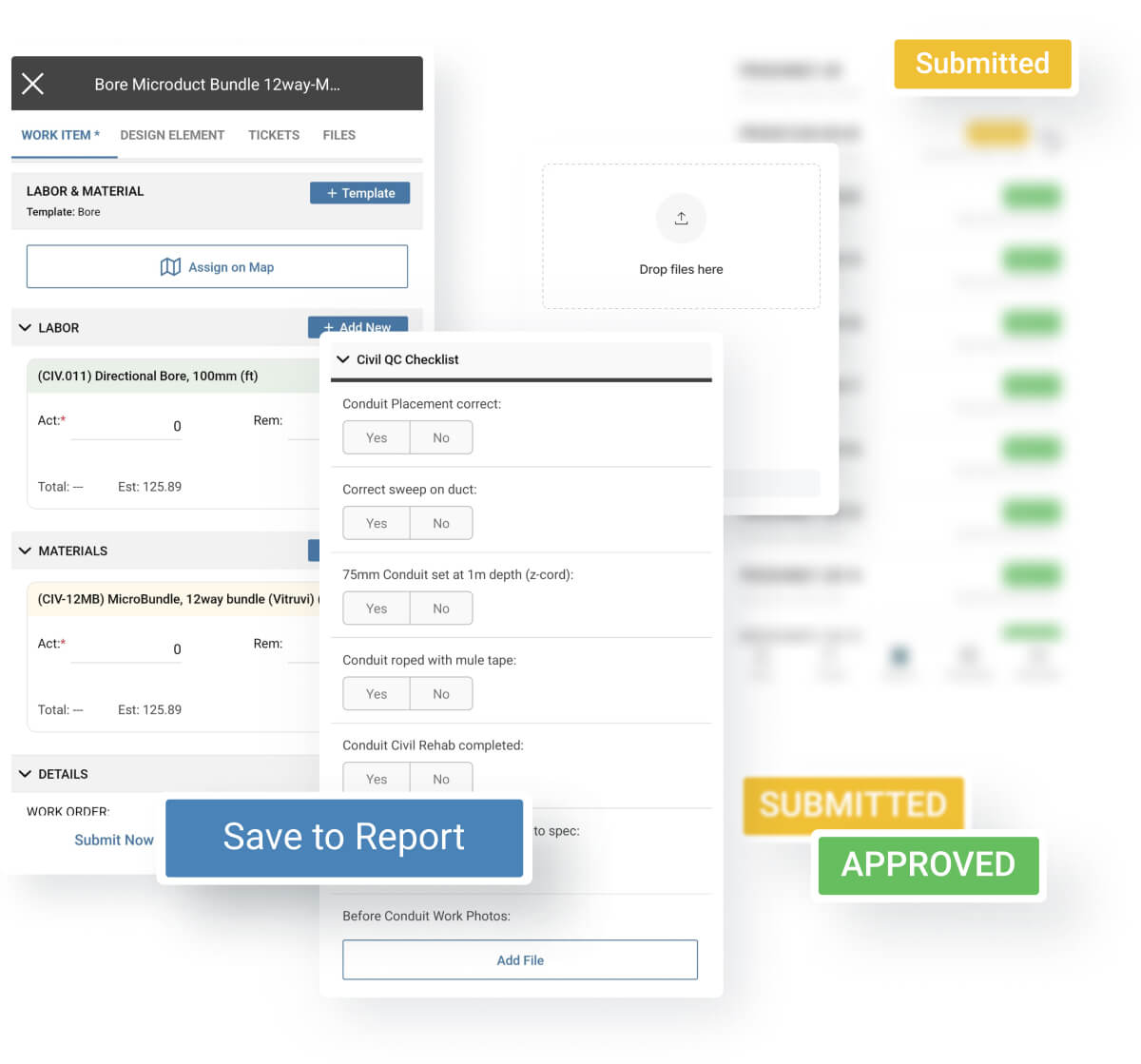Click the upload icon in the Drop files area
Screen dimensions: 1141x1064
point(681,218)
